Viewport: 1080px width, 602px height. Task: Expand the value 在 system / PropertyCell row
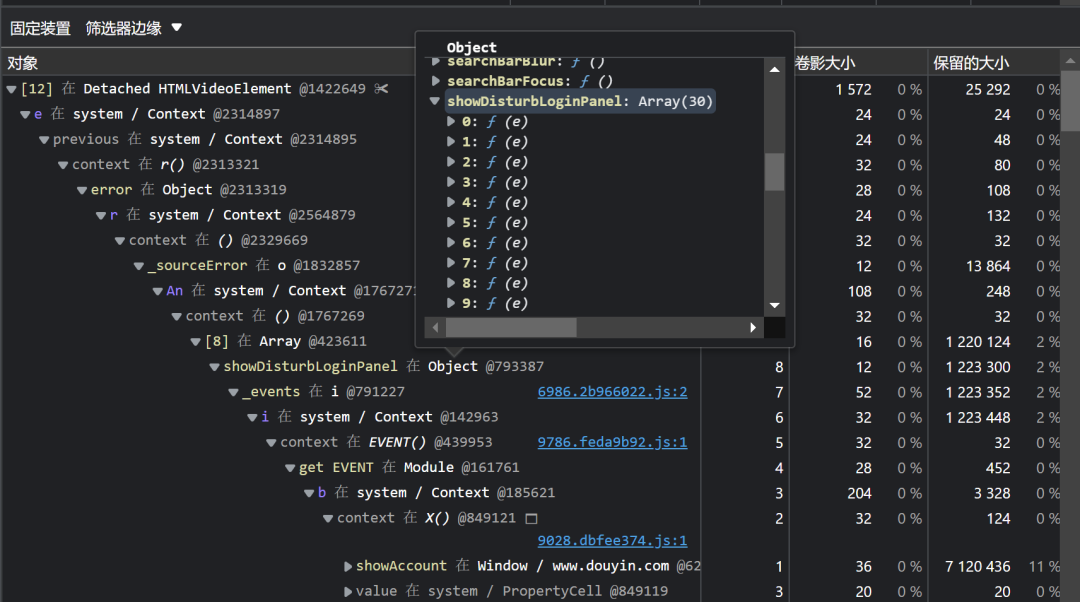coord(348,592)
